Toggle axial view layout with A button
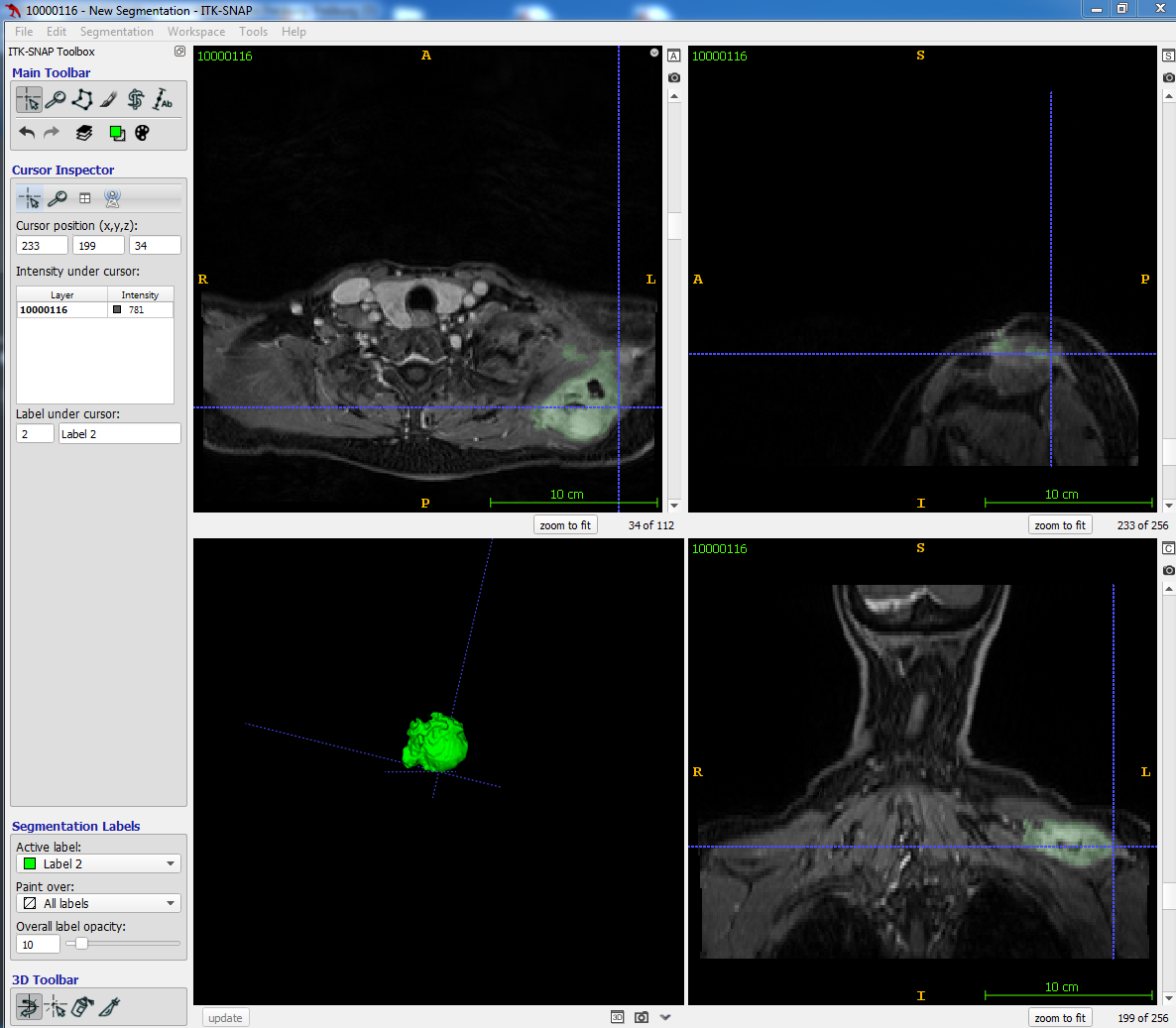Viewport: 1176px width, 1028px height. (674, 57)
